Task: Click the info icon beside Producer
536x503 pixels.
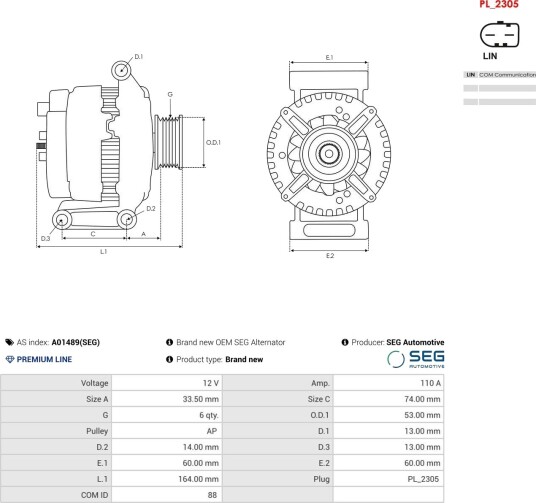Action: tap(345, 342)
